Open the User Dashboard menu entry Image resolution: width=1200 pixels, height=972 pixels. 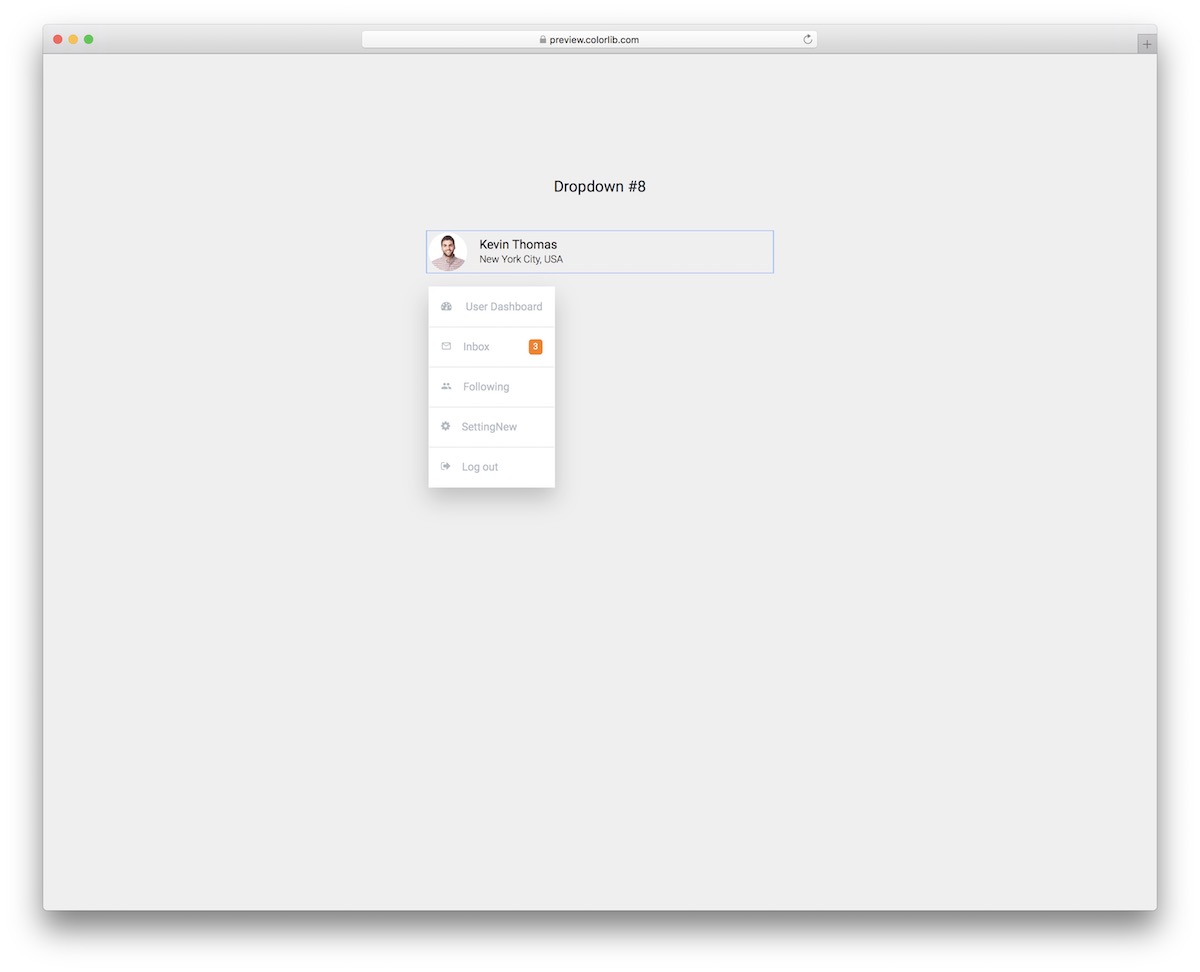coord(504,306)
